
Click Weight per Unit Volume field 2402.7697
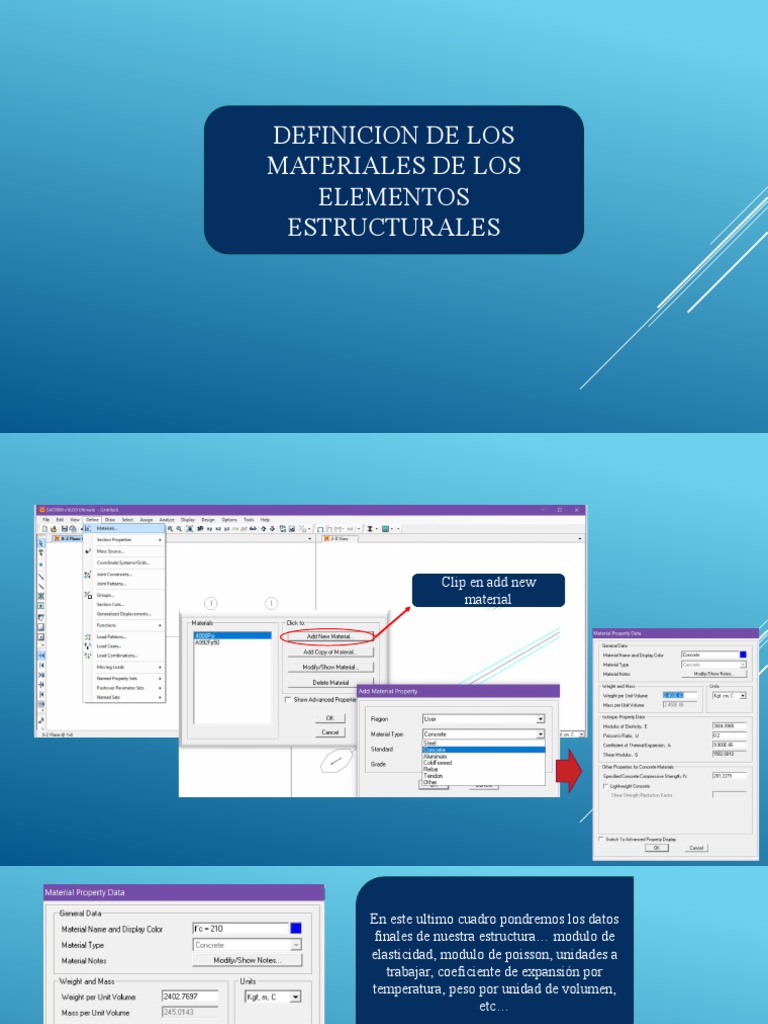coord(190,997)
